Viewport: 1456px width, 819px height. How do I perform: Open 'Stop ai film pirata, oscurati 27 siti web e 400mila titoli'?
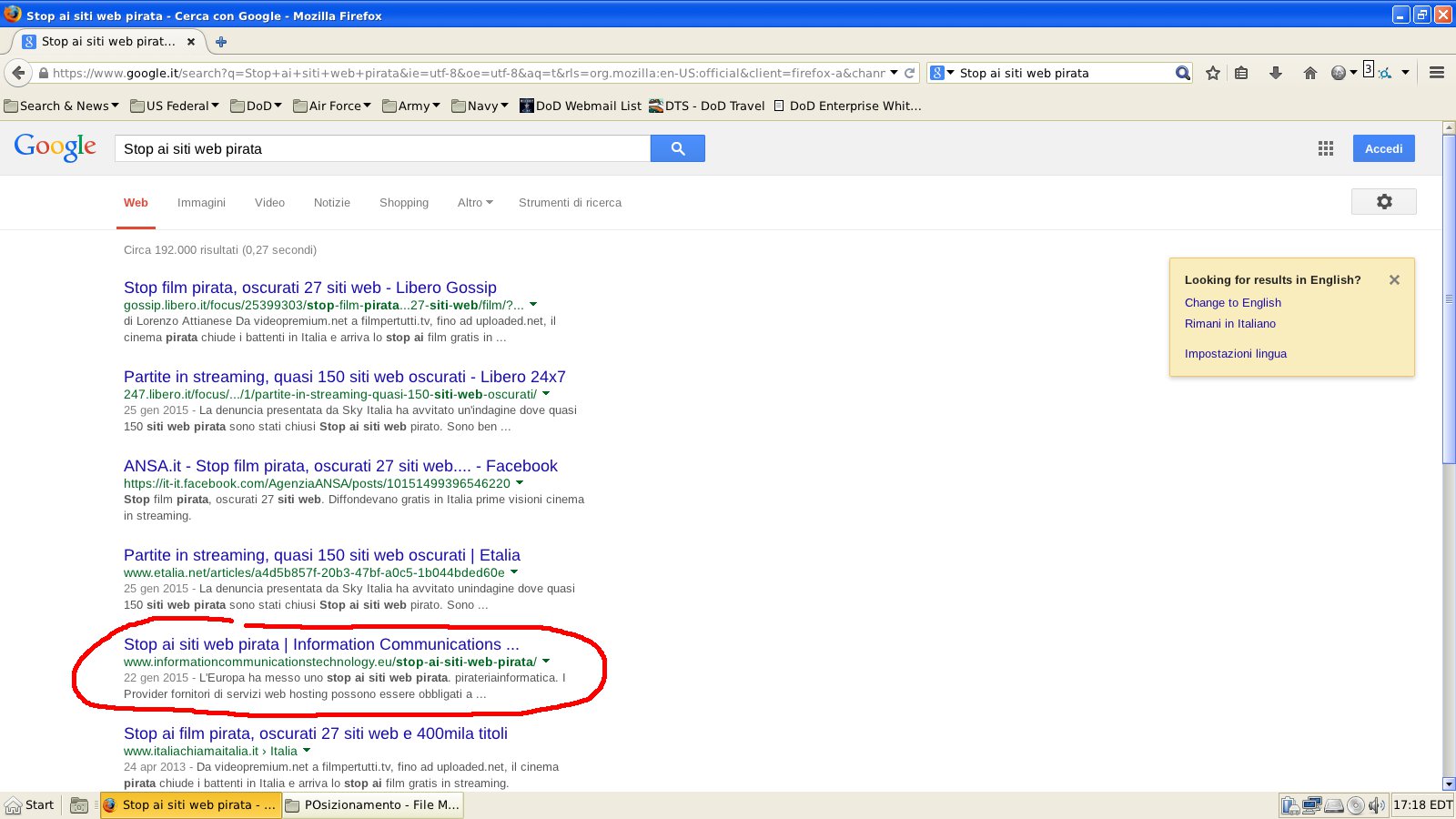[316, 733]
